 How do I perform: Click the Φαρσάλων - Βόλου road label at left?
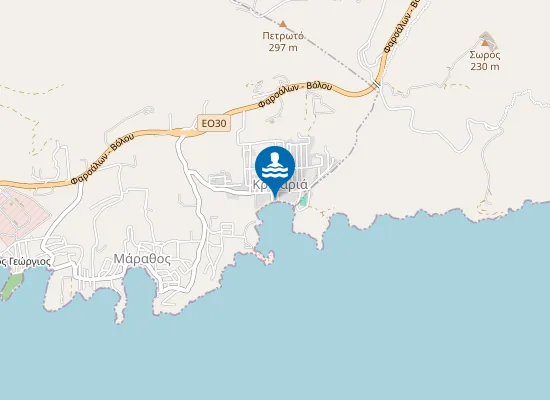pos(102,159)
